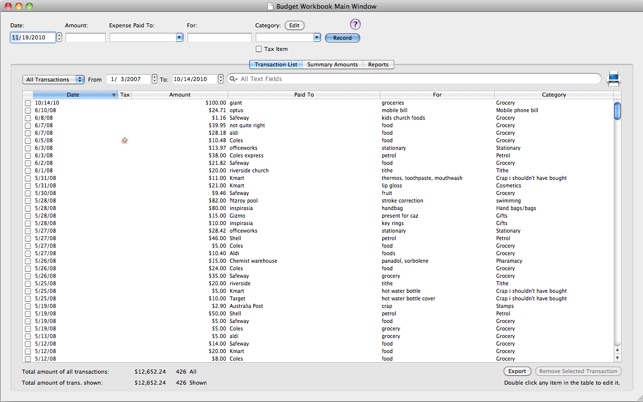Screen dimensions: 643x402
Task: Click the Date field showing 11/19/2010
Action: (33, 37)
